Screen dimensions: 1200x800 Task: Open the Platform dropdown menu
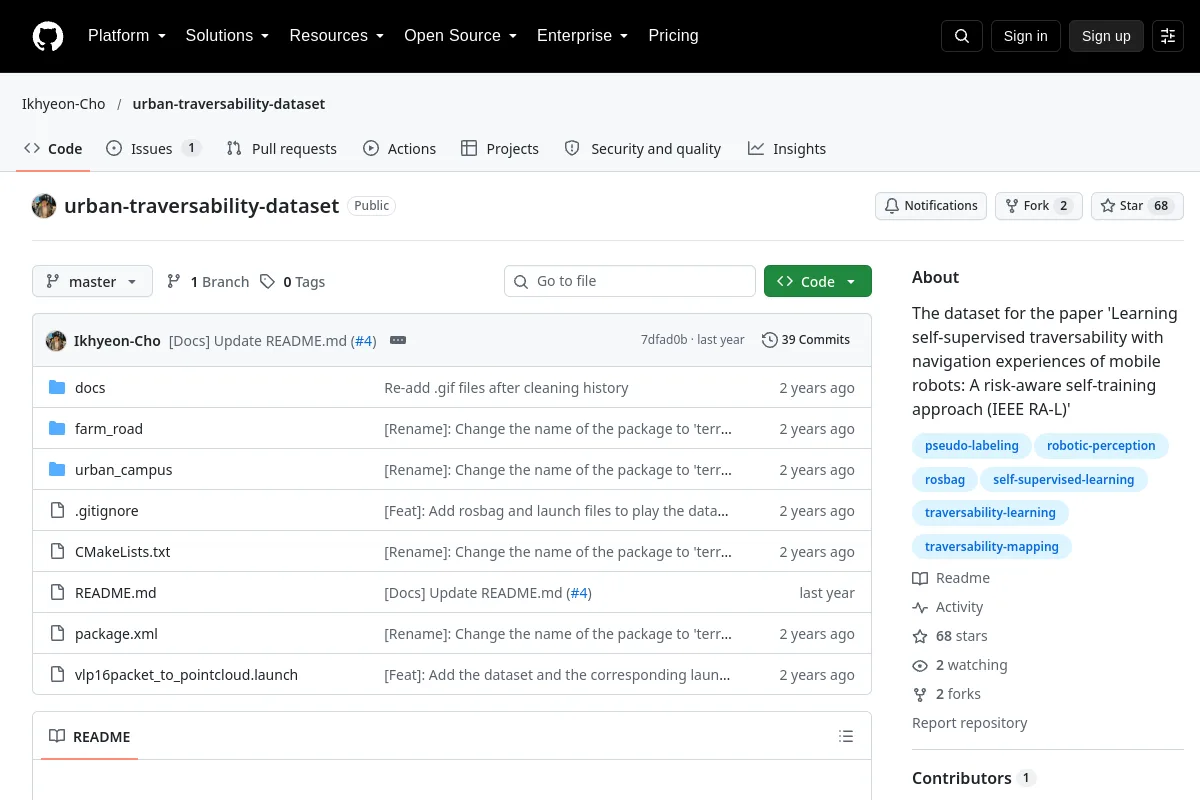pyautogui.click(x=126, y=36)
